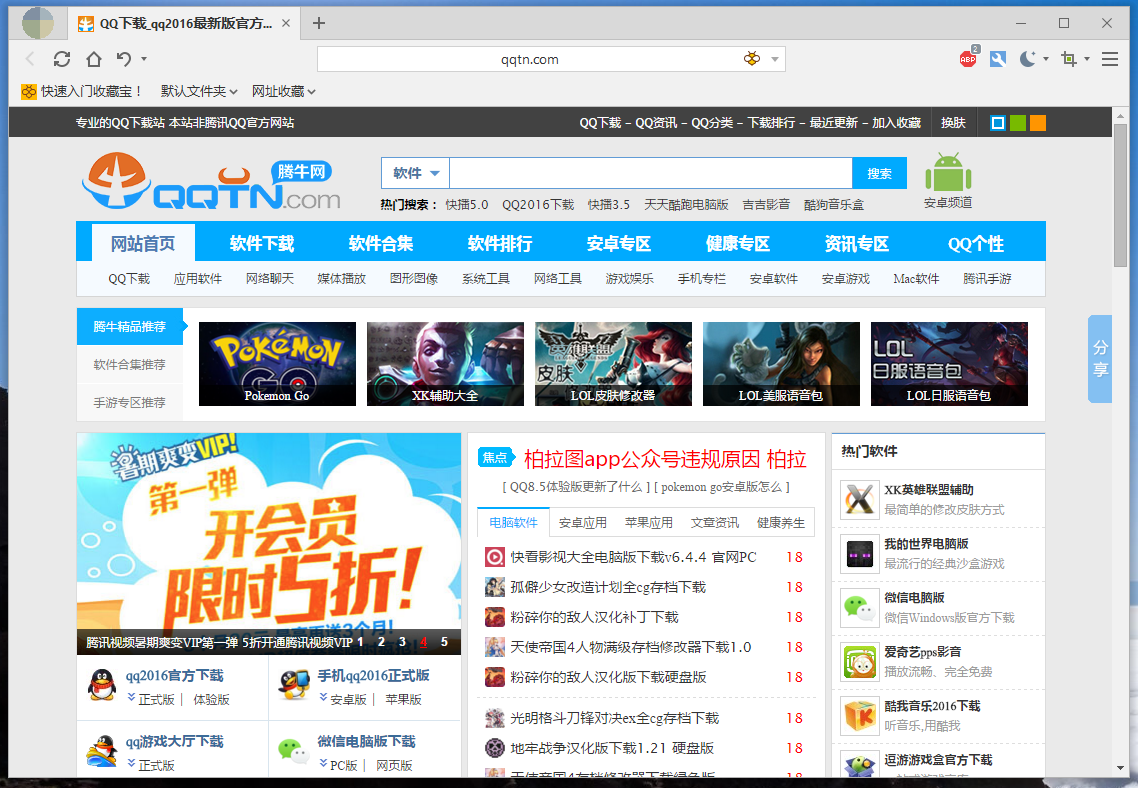This screenshot has width=1138, height=788.
Task: Click the 搜索 search button
Action: (x=879, y=173)
